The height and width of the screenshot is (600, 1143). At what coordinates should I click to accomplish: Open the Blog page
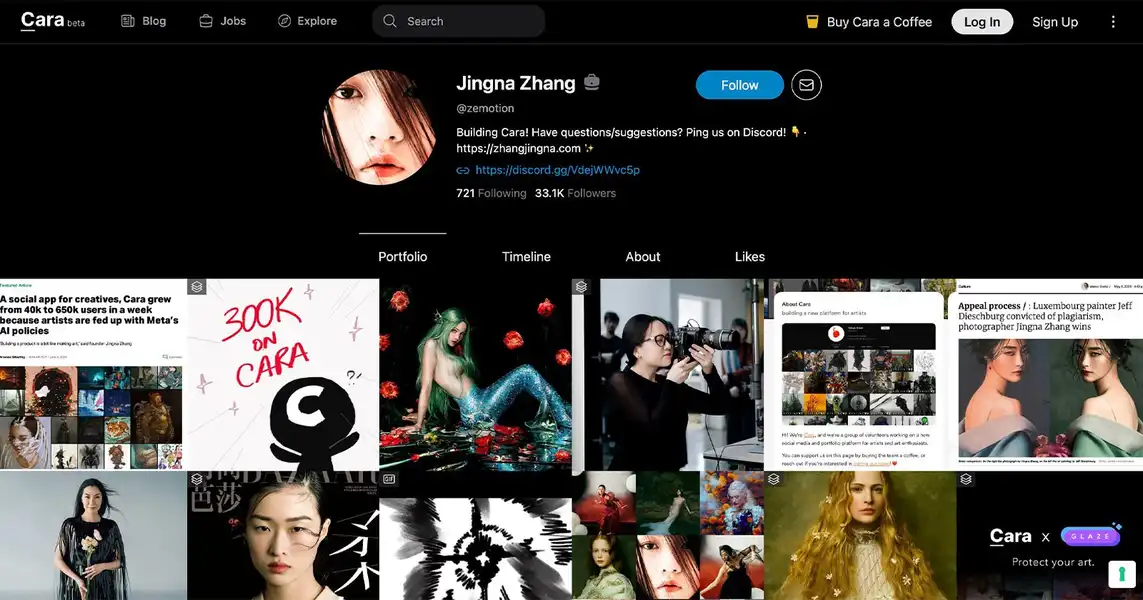(x=144, y=21)
